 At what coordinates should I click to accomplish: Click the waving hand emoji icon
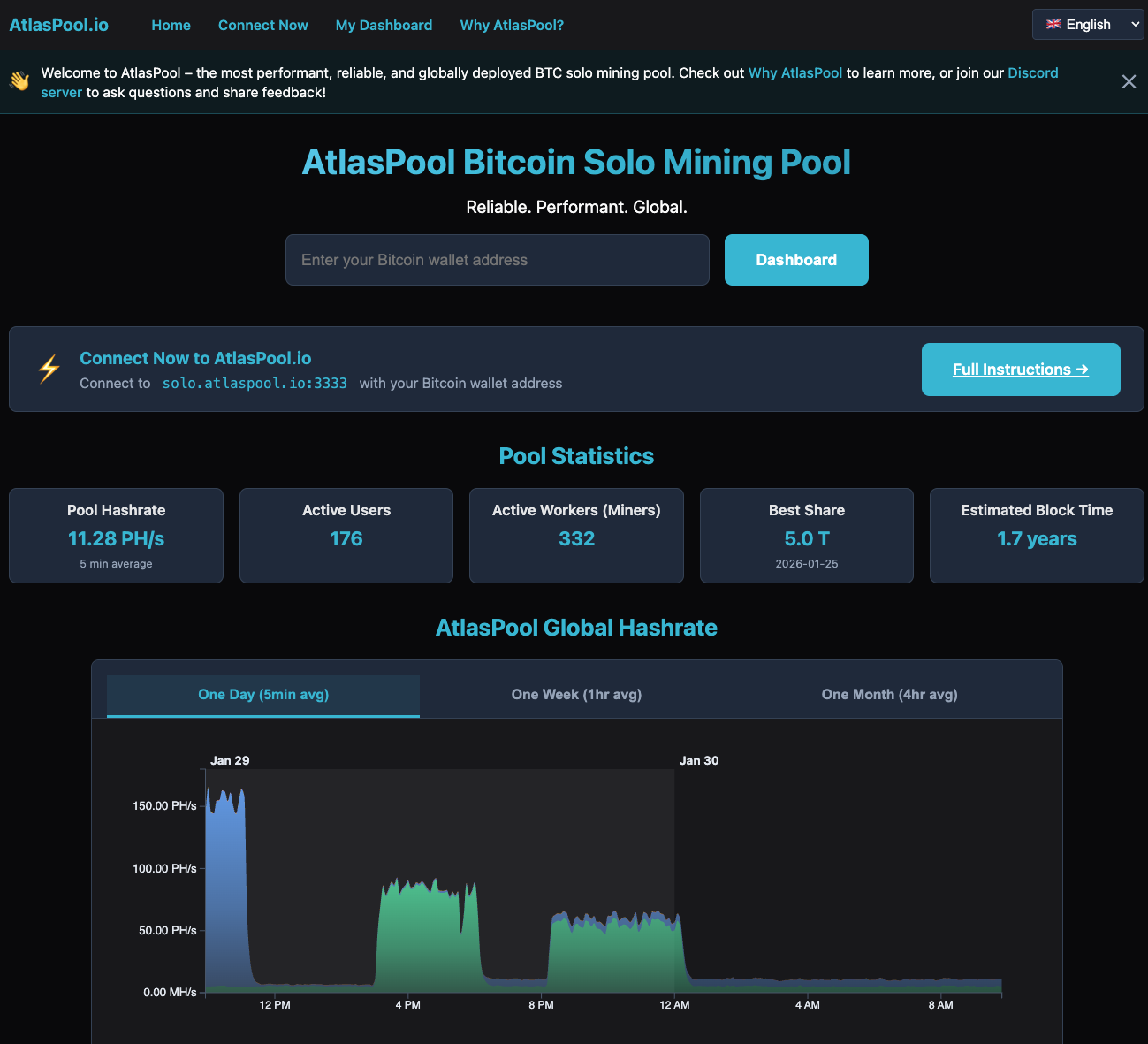[x=19, y=81]
